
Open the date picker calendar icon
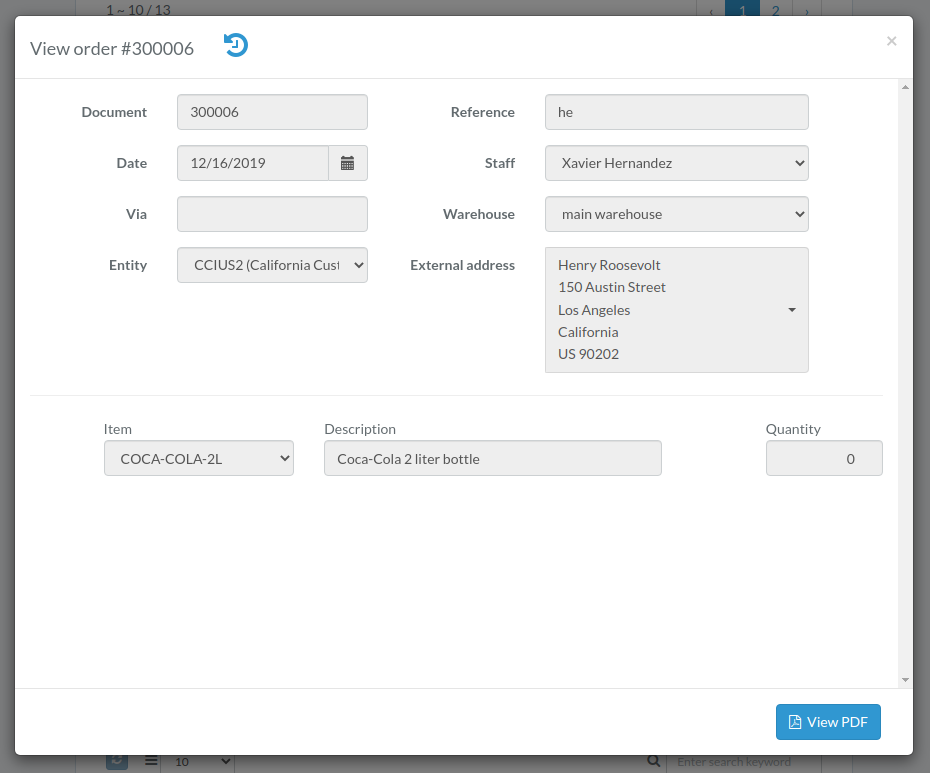tap(348, 163)
